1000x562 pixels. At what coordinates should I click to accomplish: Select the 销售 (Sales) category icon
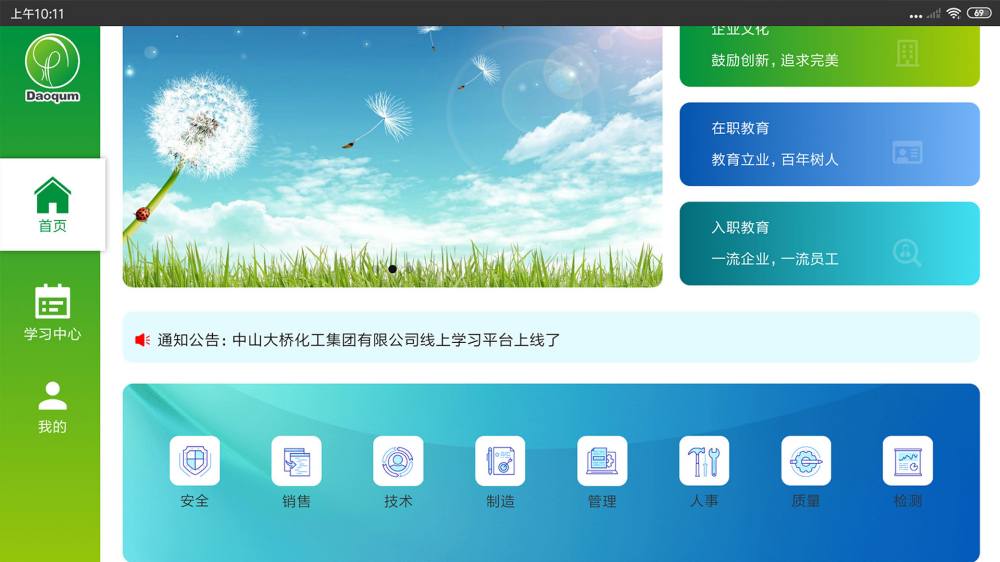[296, 461]
